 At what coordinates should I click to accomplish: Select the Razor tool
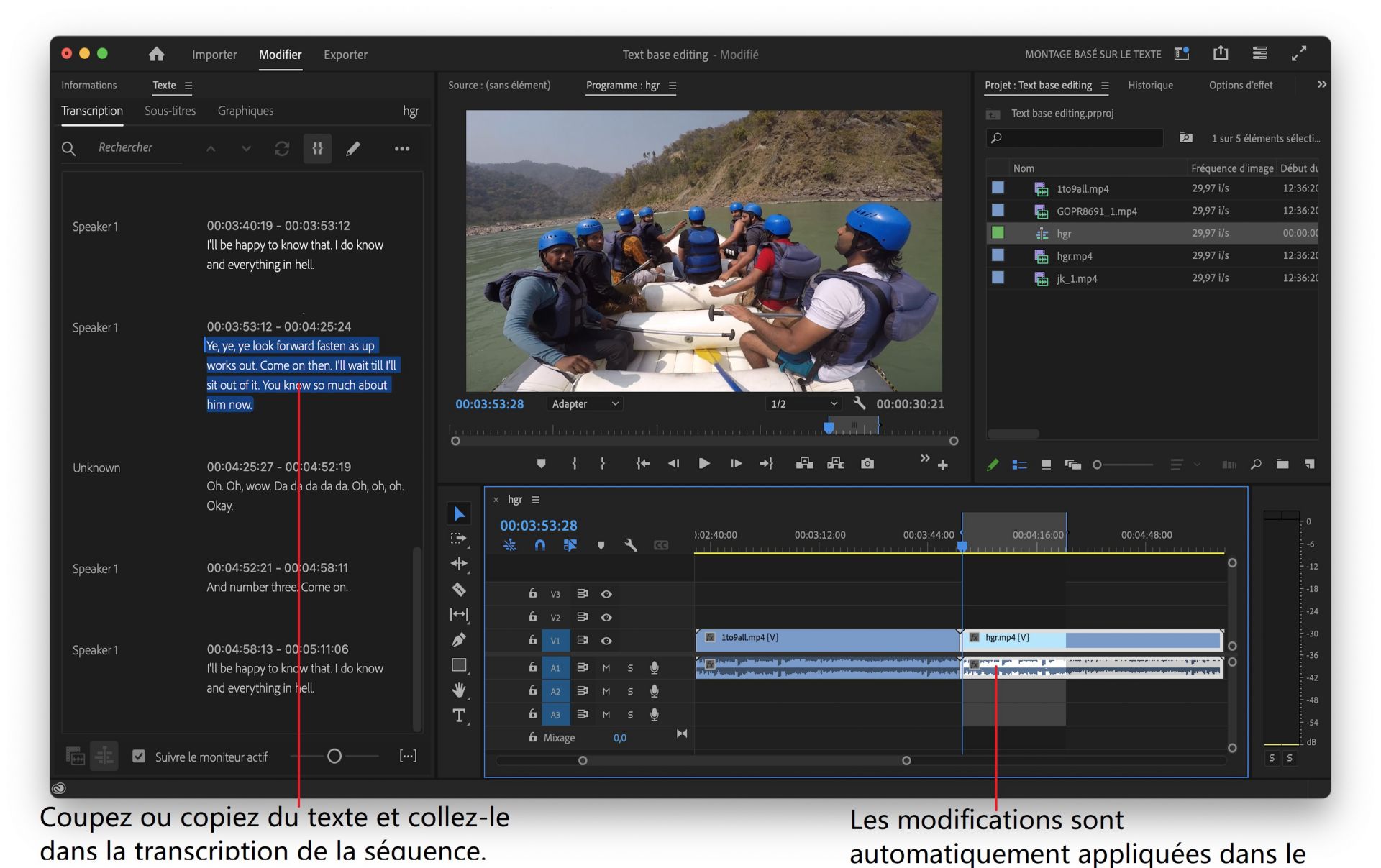pyautogui.click(x=460, y=588)
